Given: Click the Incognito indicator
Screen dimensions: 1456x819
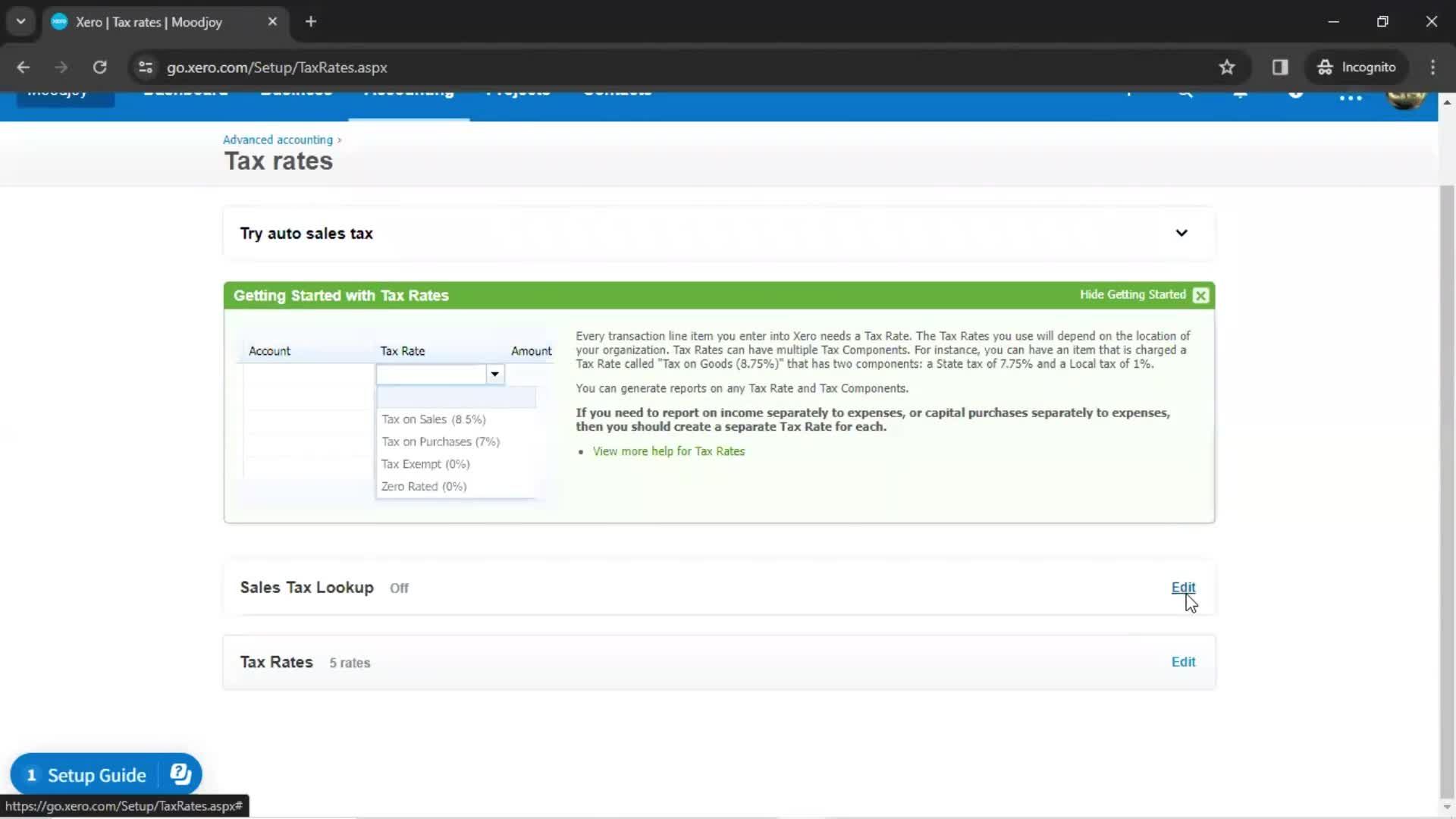Looking at the screenshot, I should [x=1357, y=67].
